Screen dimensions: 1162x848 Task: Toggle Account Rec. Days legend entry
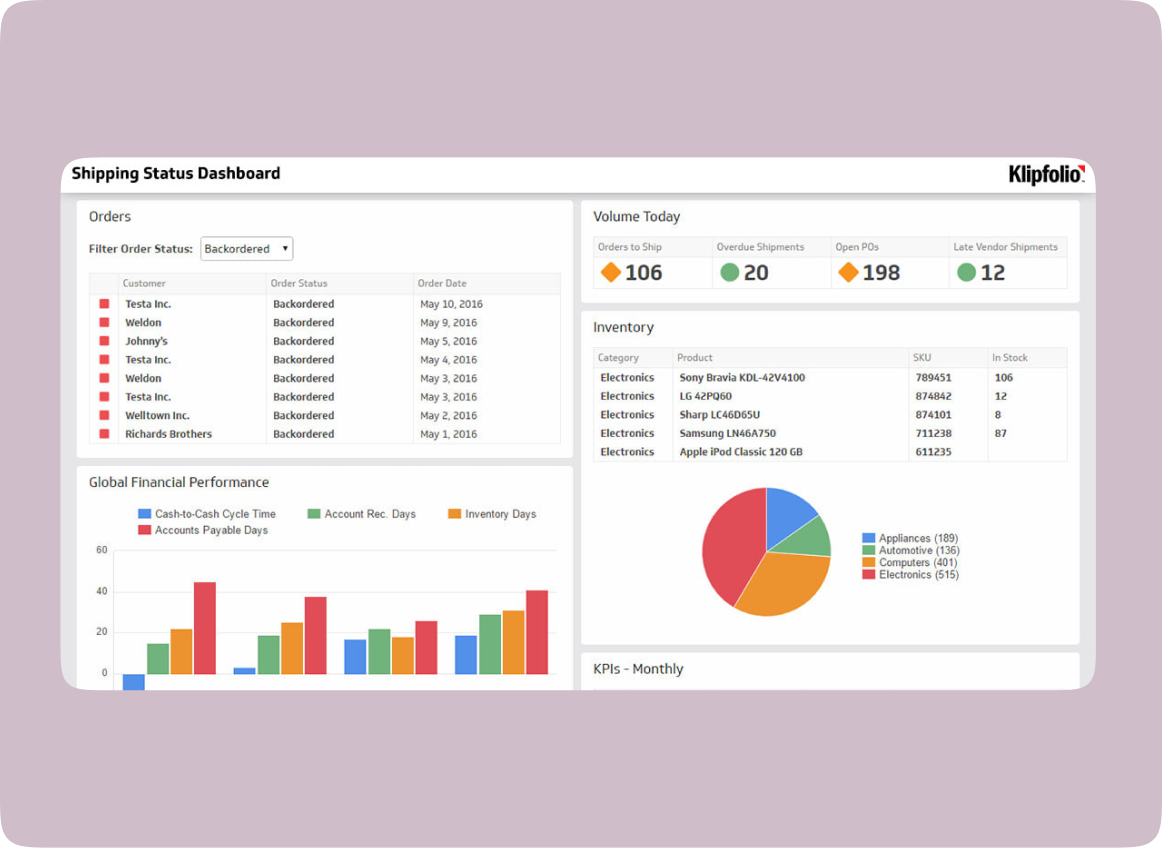361,514
